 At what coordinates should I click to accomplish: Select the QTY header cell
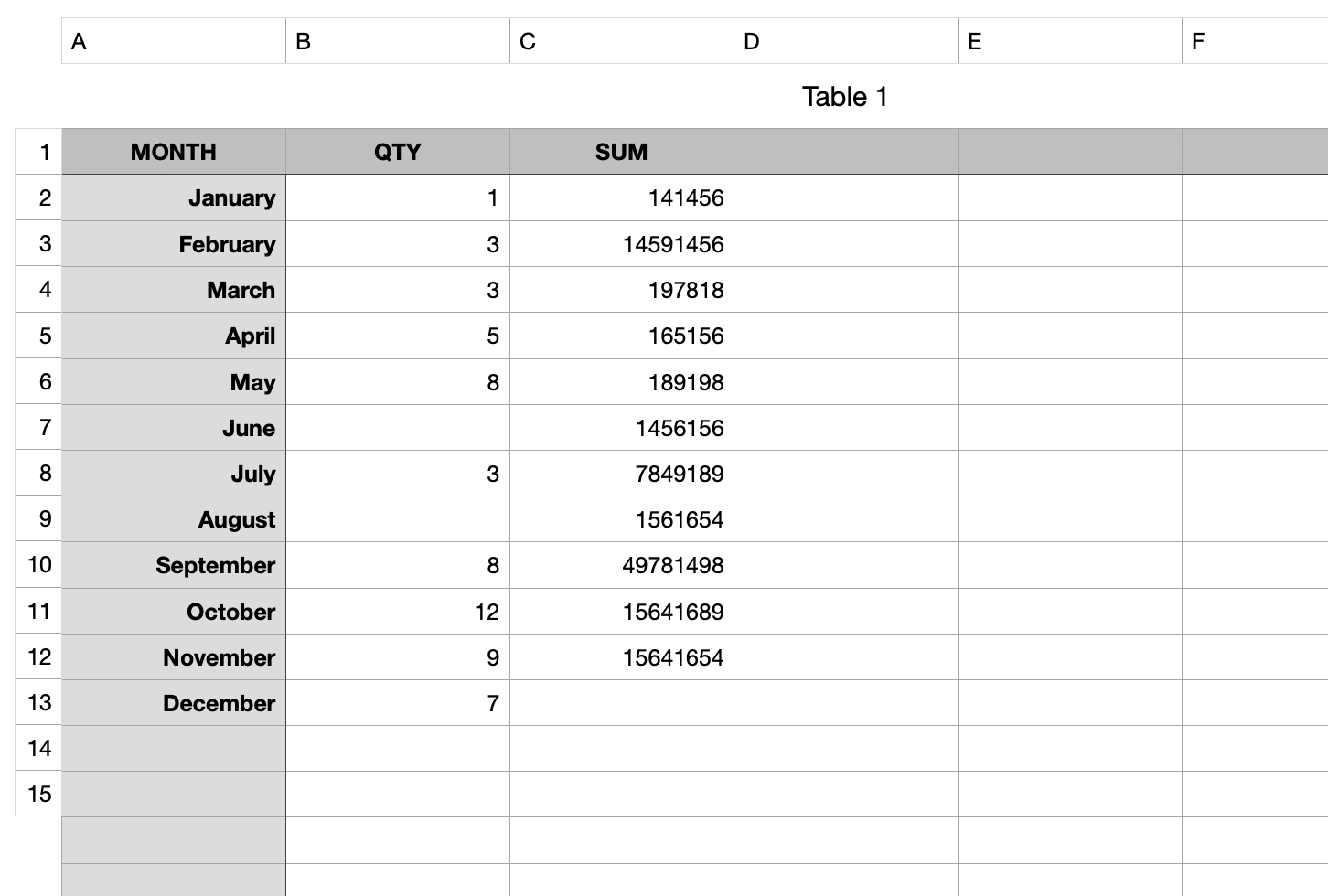398,152
